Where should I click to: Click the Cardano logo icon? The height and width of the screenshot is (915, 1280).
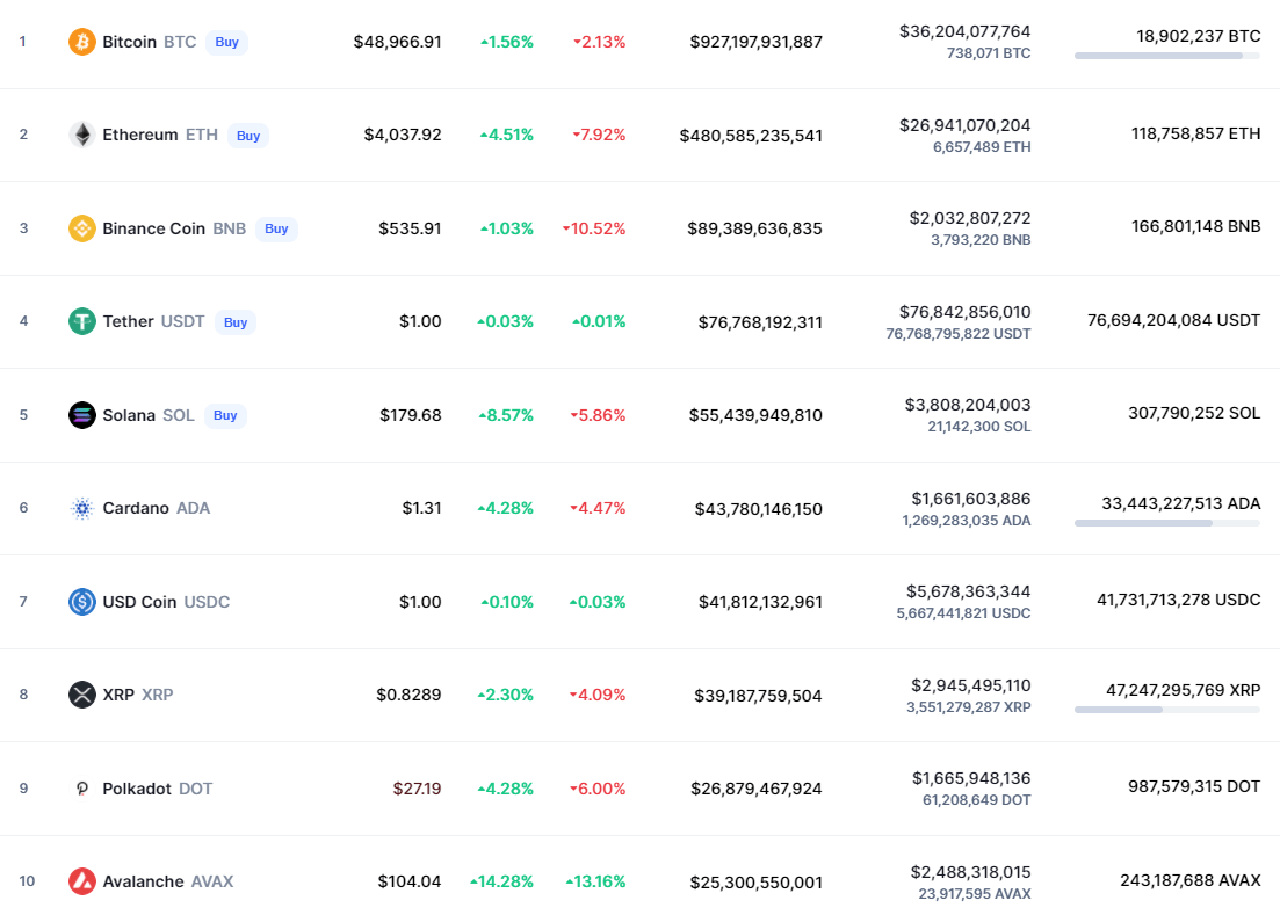tap(82, 508)
